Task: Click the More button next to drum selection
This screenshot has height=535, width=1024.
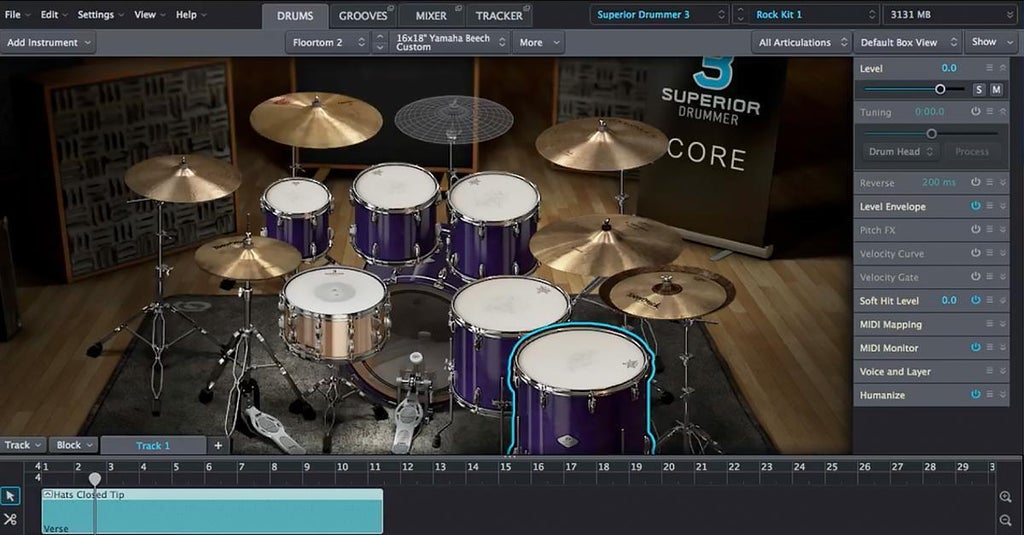Action: pyautogui.click(x=538, y=43)
